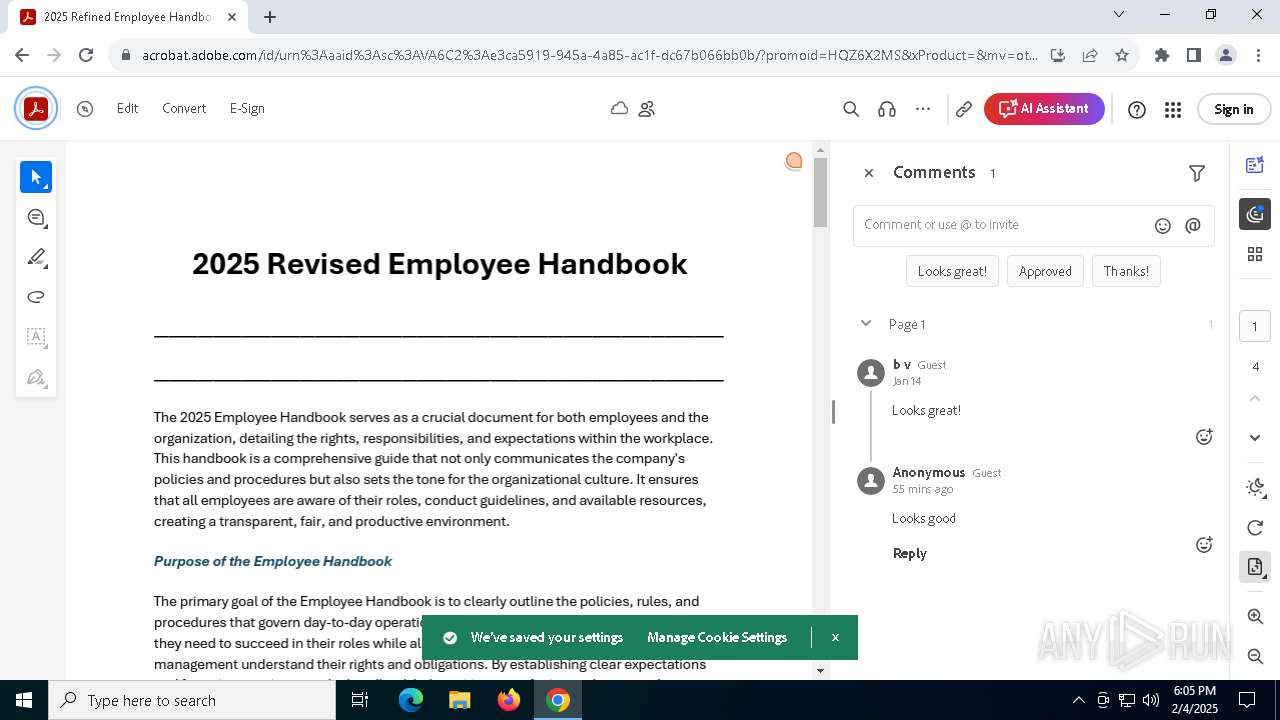This screenshot has width=1280, height=720.
Task: Select the arrow selection tool
Action: click(36, 177)
